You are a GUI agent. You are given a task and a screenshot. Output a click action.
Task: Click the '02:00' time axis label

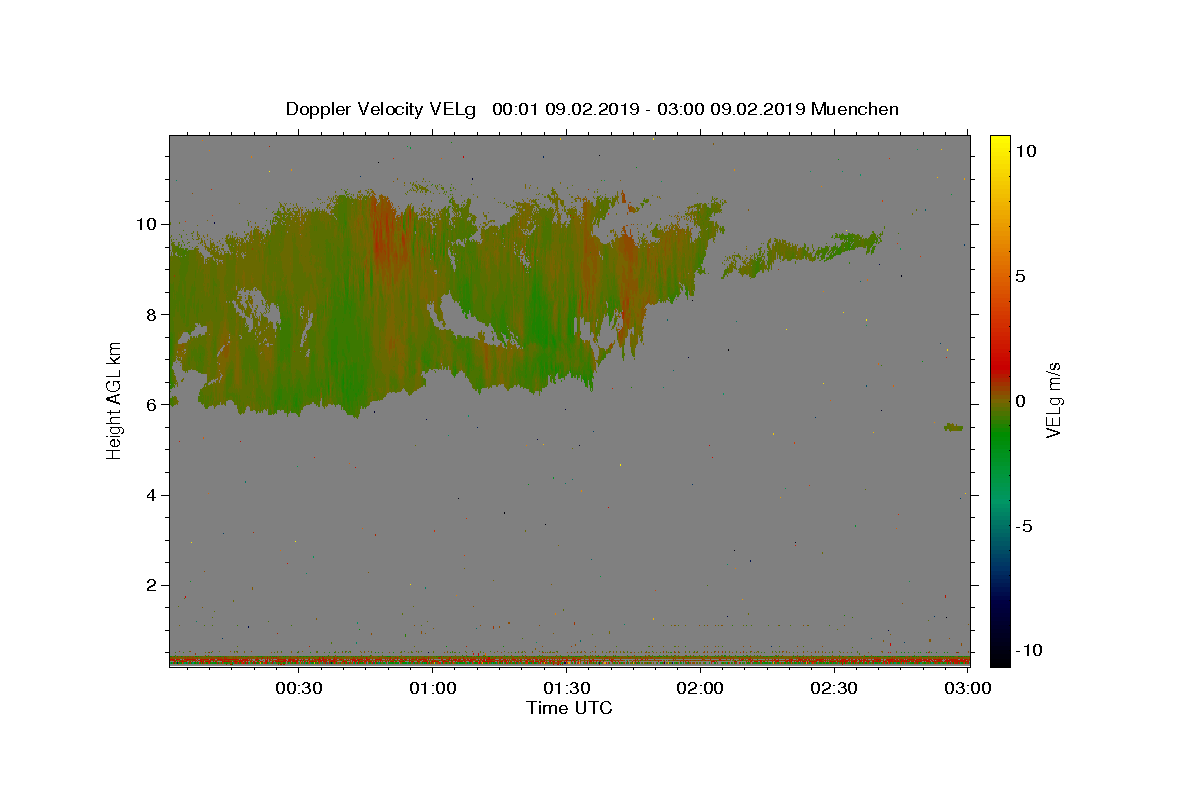coord(700,689)
